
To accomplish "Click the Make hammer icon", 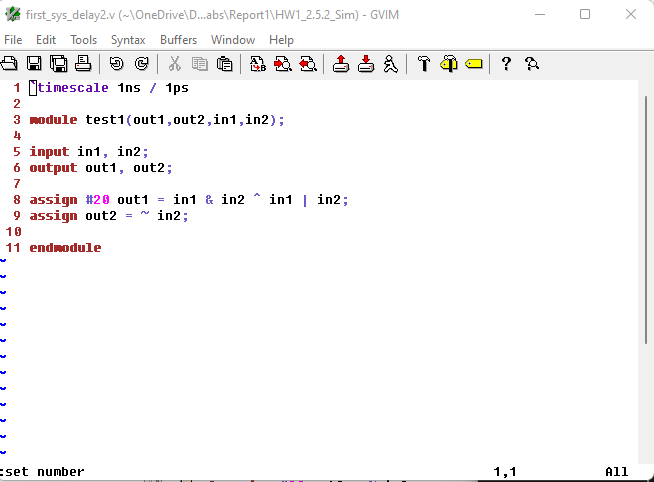I will point(424,64).
